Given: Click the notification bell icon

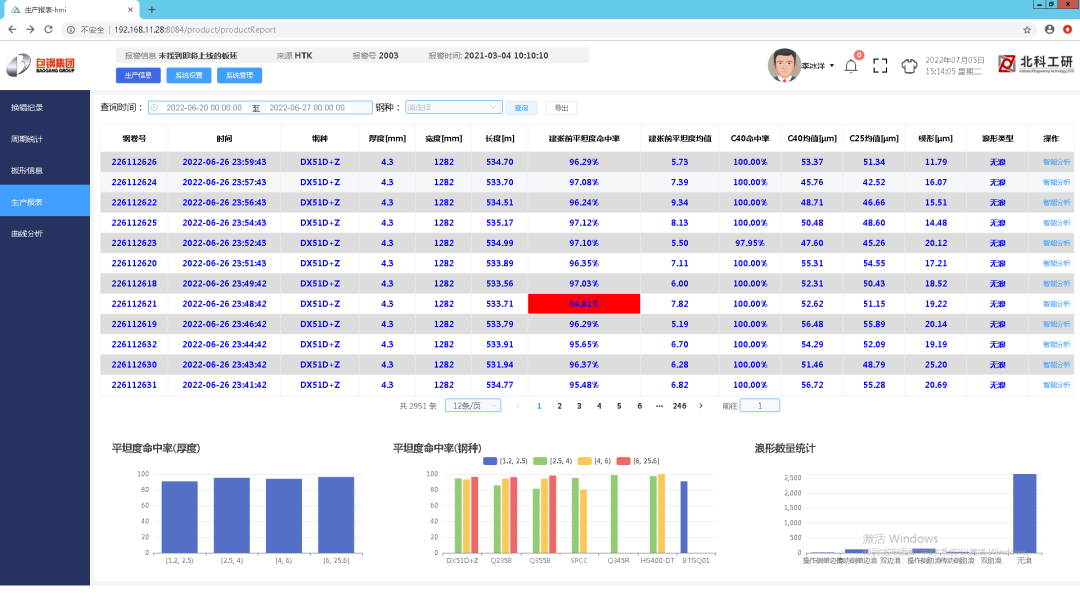Looking at the screenshot, I should coord(851,66).
